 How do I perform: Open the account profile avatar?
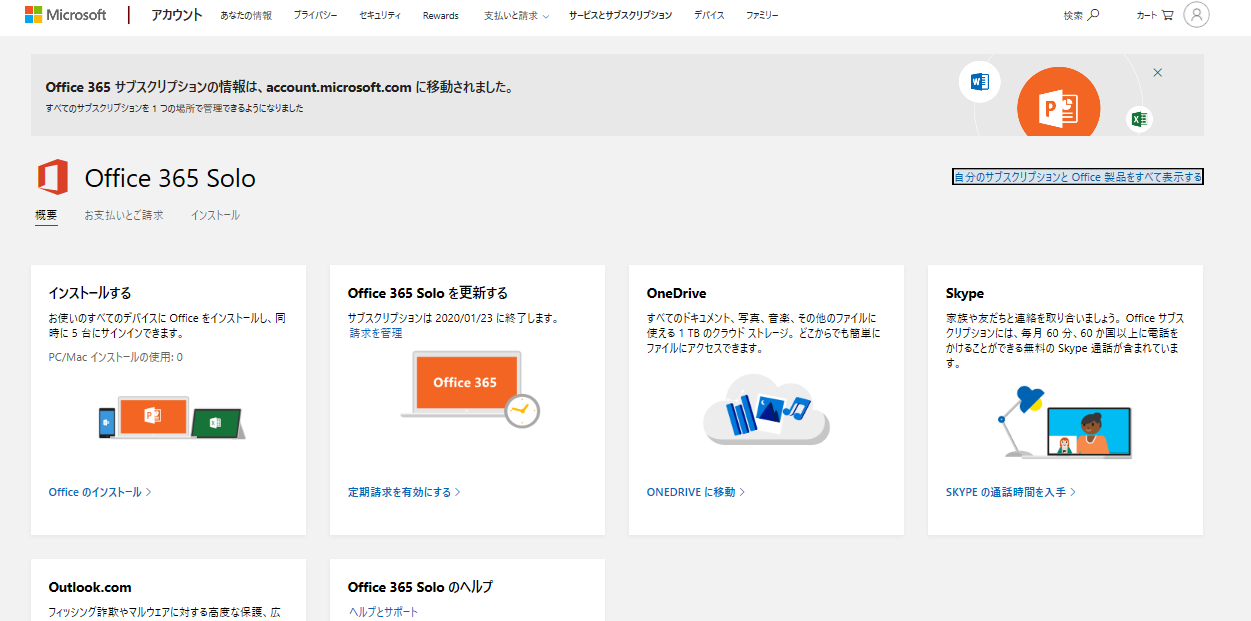(x=1196, y=15)
